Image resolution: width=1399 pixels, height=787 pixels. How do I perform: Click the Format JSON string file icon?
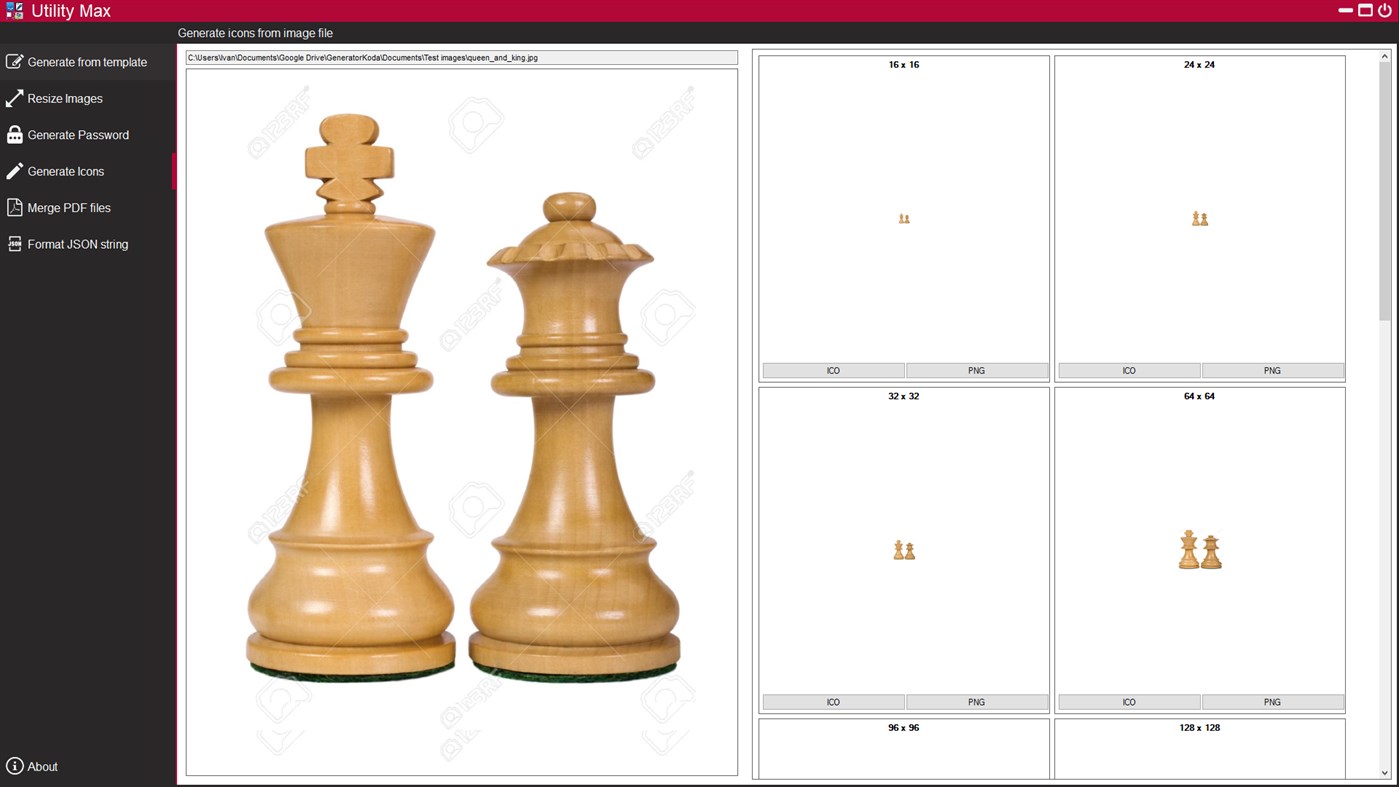(14, 244)
